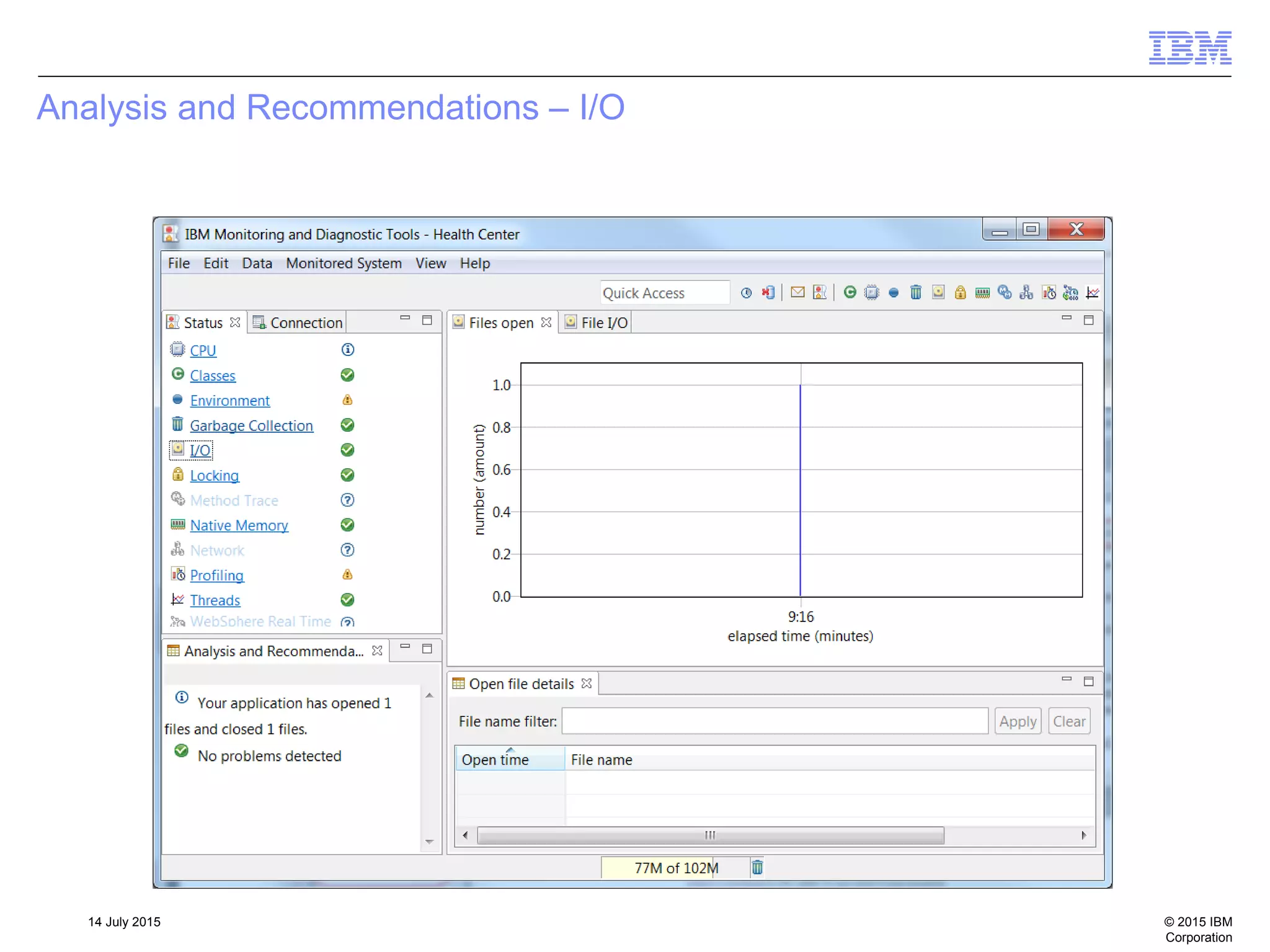Open Threads perspective graph toolbar icon

(x=1093, y=292)
